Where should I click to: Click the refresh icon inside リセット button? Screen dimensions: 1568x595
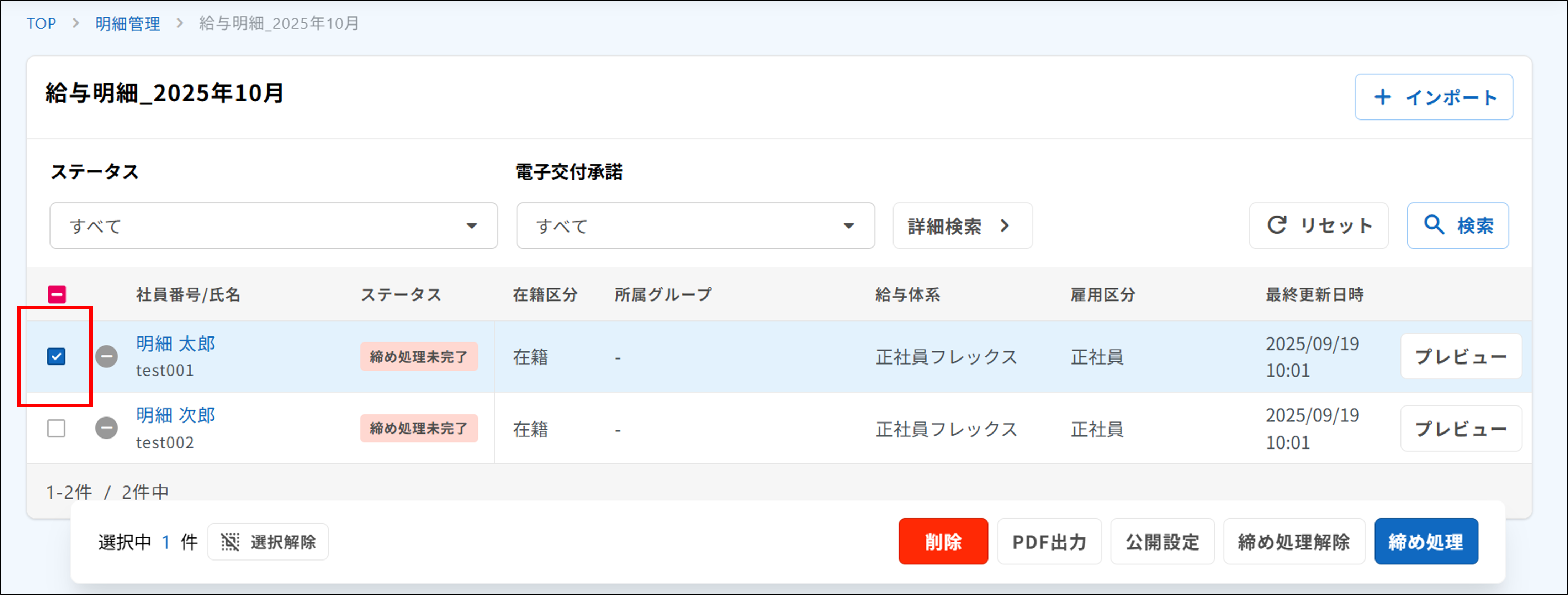1276,226
